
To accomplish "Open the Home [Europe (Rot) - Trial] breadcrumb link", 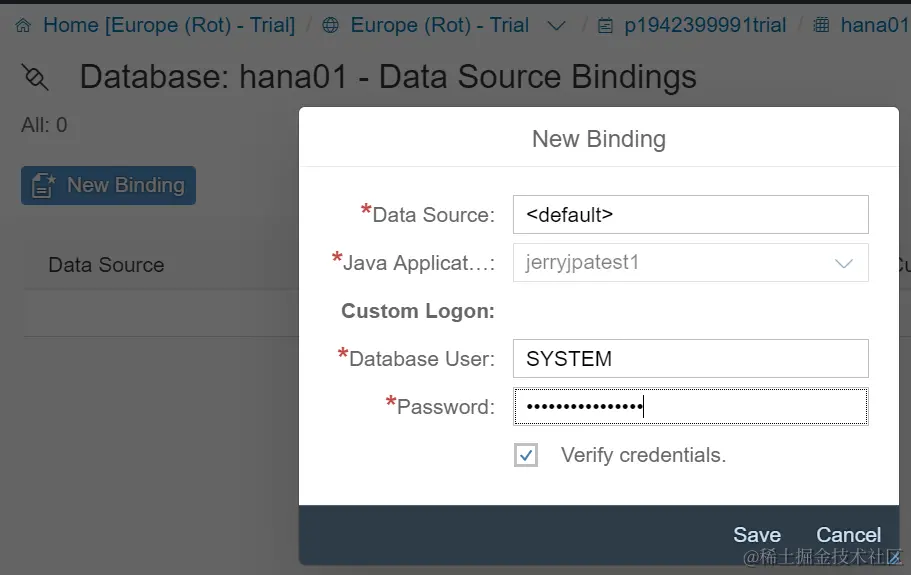I will click(168, 26).
